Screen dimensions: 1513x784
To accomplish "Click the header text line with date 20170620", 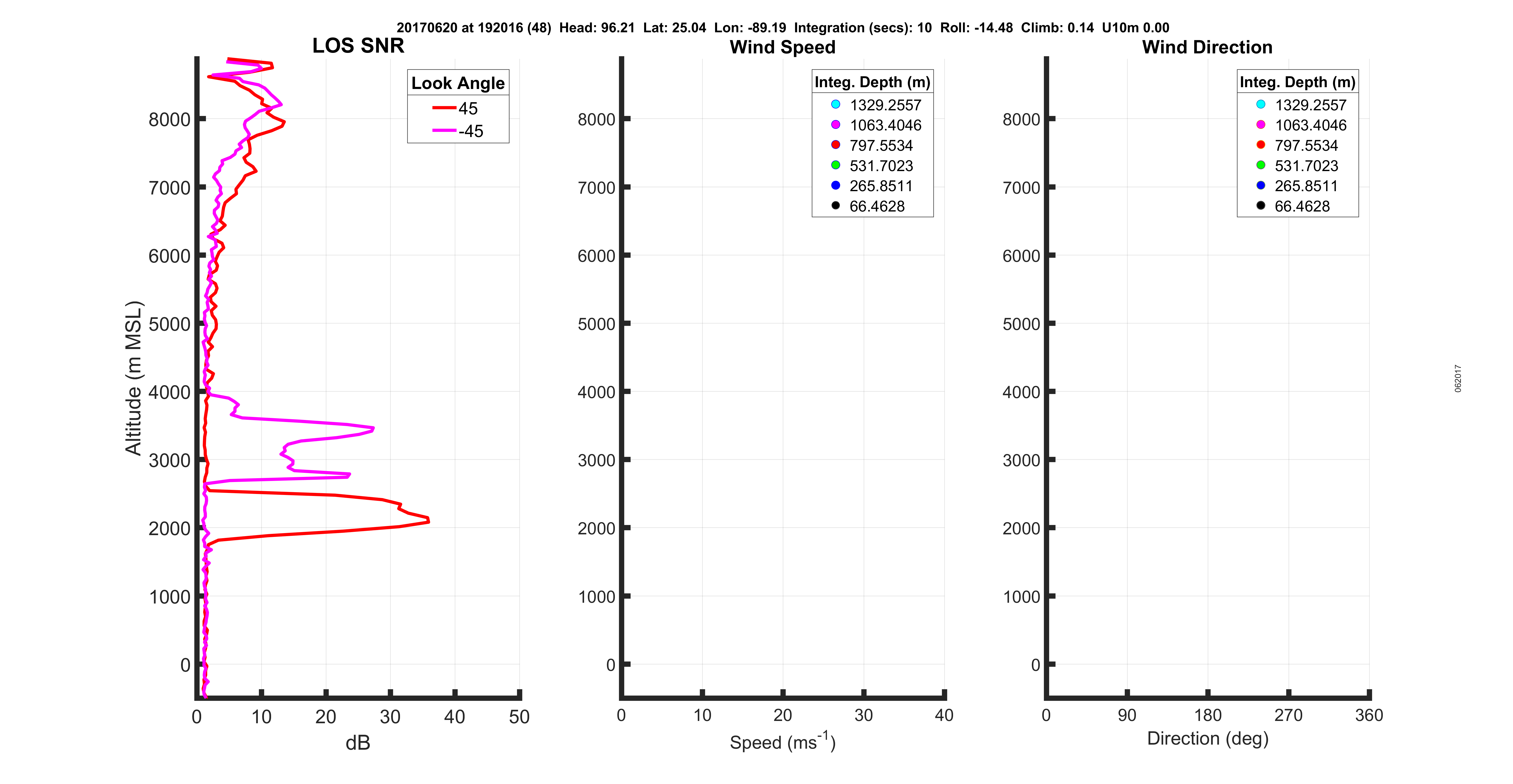I will pyautogui.click(x=782, y=28).
